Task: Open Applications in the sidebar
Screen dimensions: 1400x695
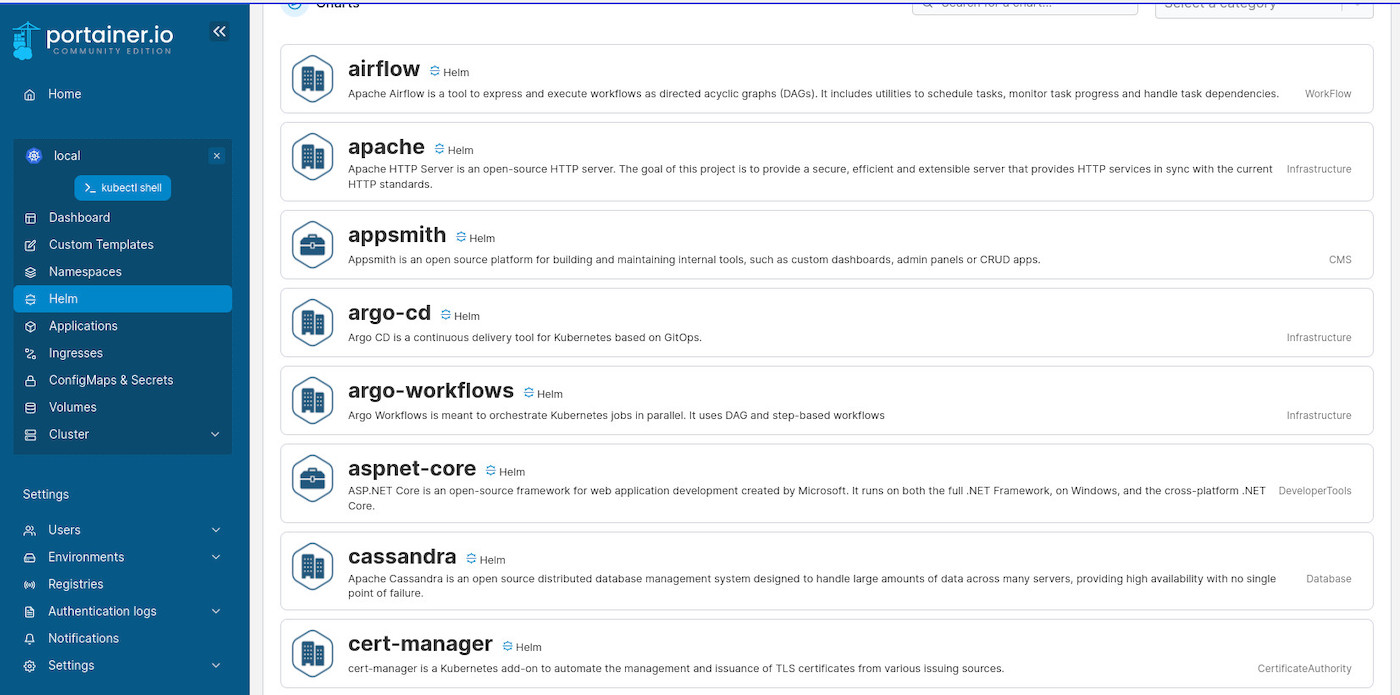Action: (83, 326)
